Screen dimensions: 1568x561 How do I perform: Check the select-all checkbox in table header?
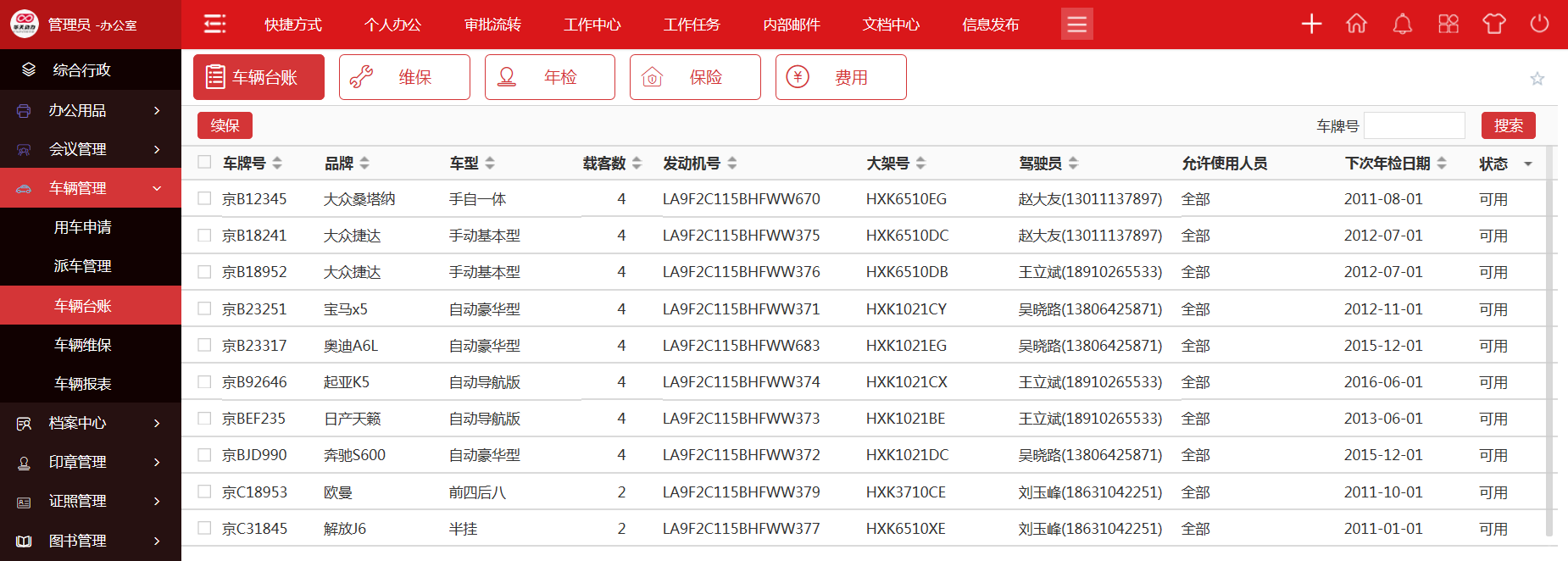pos(204,162)
